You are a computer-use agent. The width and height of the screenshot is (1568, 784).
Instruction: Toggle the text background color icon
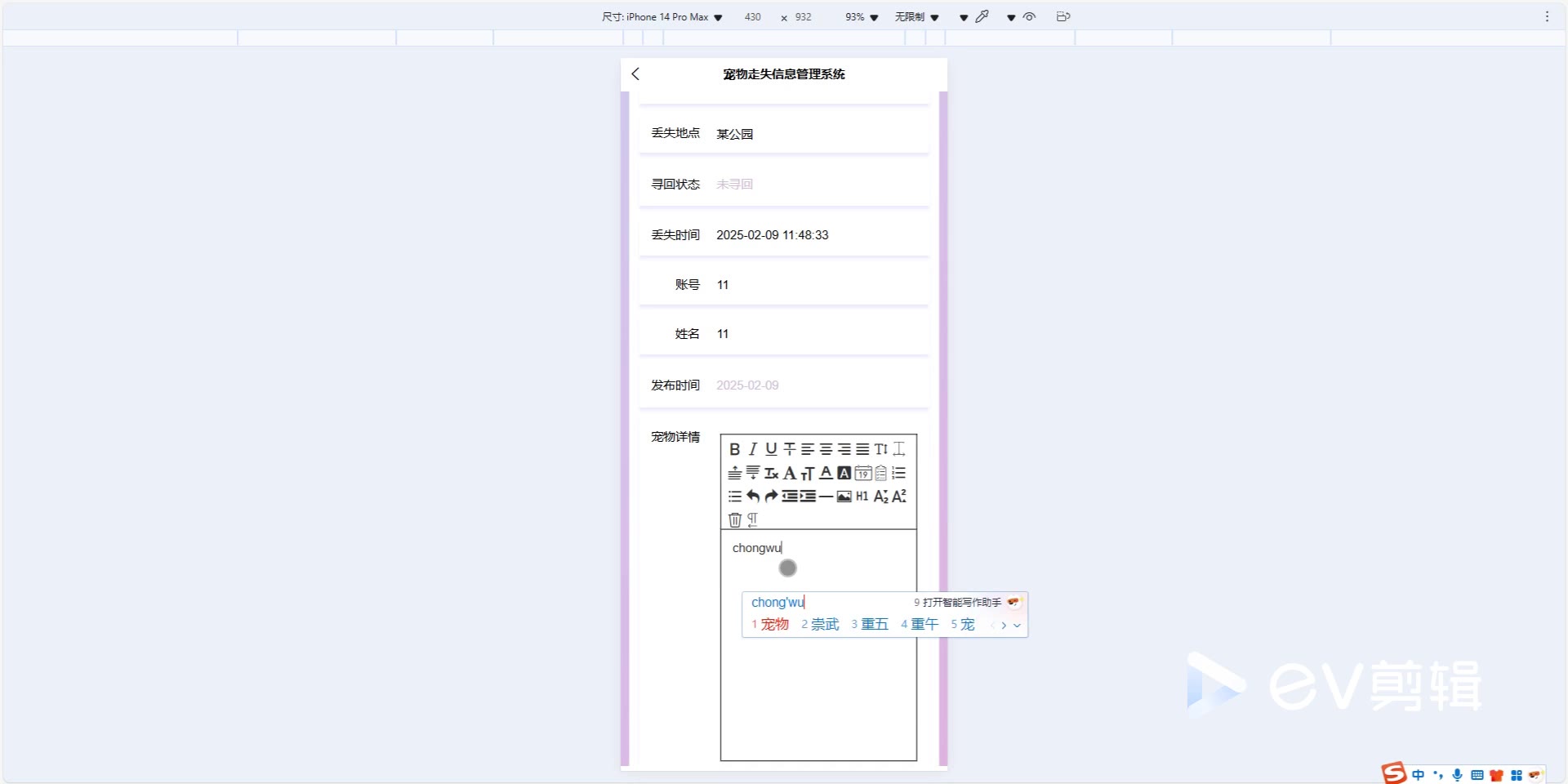[844, 473]
